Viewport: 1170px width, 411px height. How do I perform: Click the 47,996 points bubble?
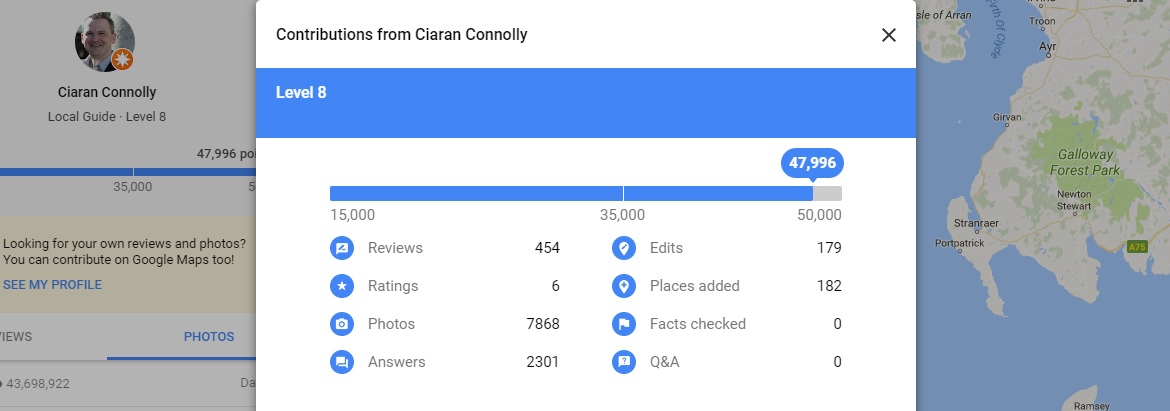[x=813, y=163]
